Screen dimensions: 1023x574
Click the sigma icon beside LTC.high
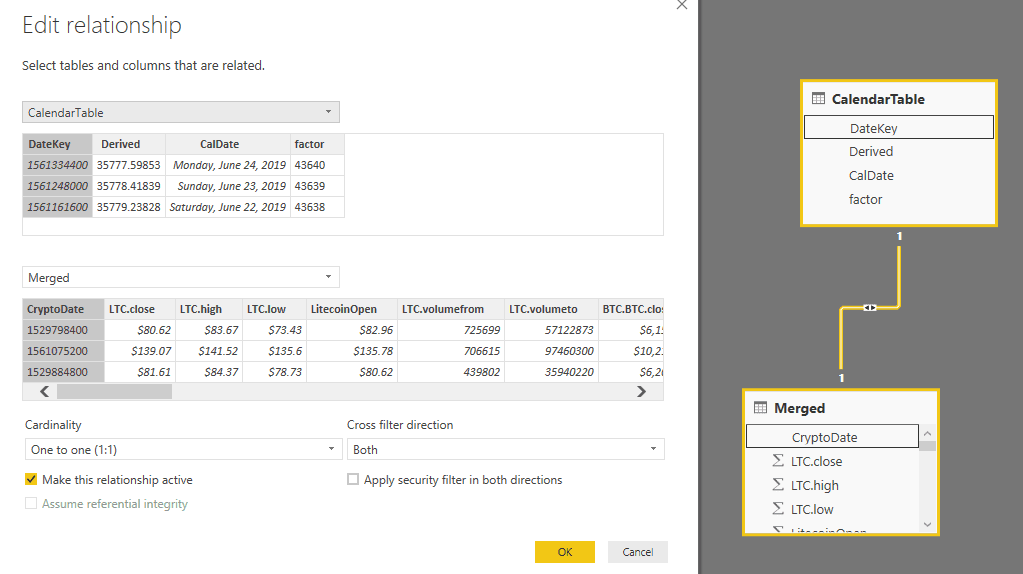coord(778,485)
